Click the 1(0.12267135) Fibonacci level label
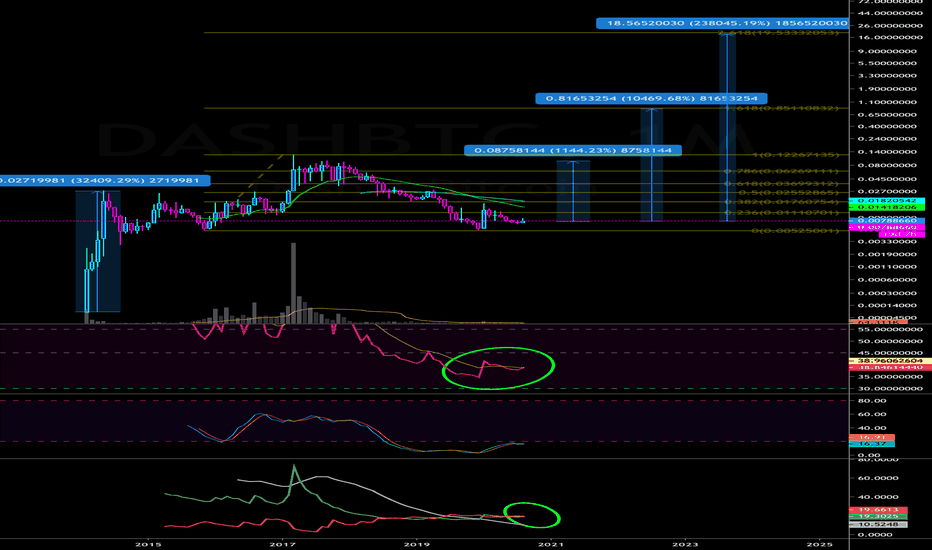Image resolution: width=932 pixels, height=550 pixels. click(796, 155)
